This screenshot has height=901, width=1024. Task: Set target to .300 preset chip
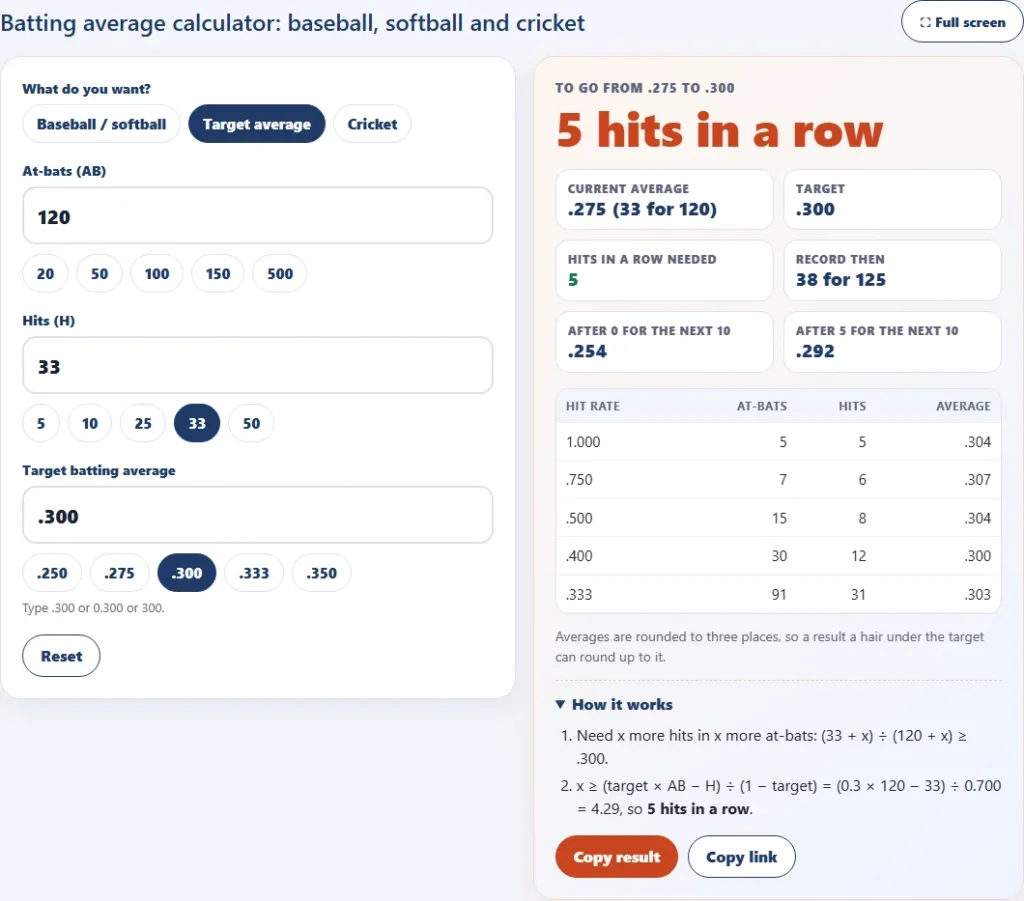coord(187,573)
